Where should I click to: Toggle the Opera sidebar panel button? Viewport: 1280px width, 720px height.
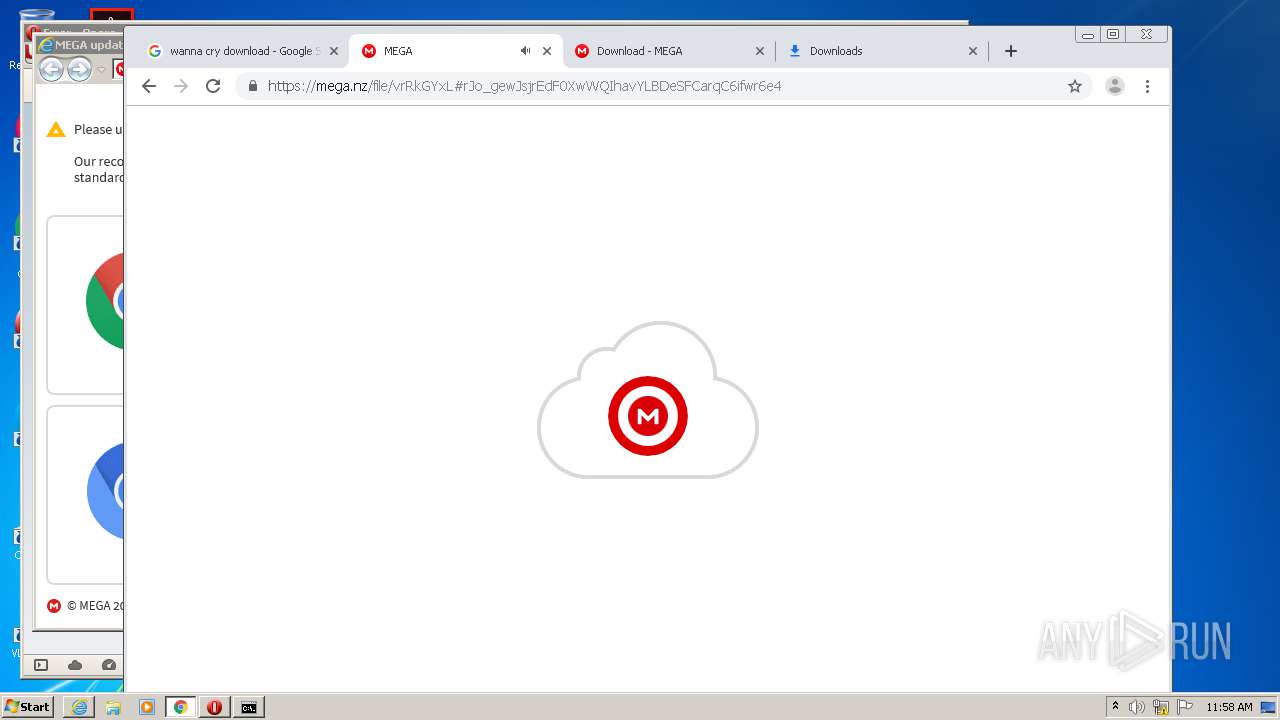pyautogui.click(x=41, y=665)
